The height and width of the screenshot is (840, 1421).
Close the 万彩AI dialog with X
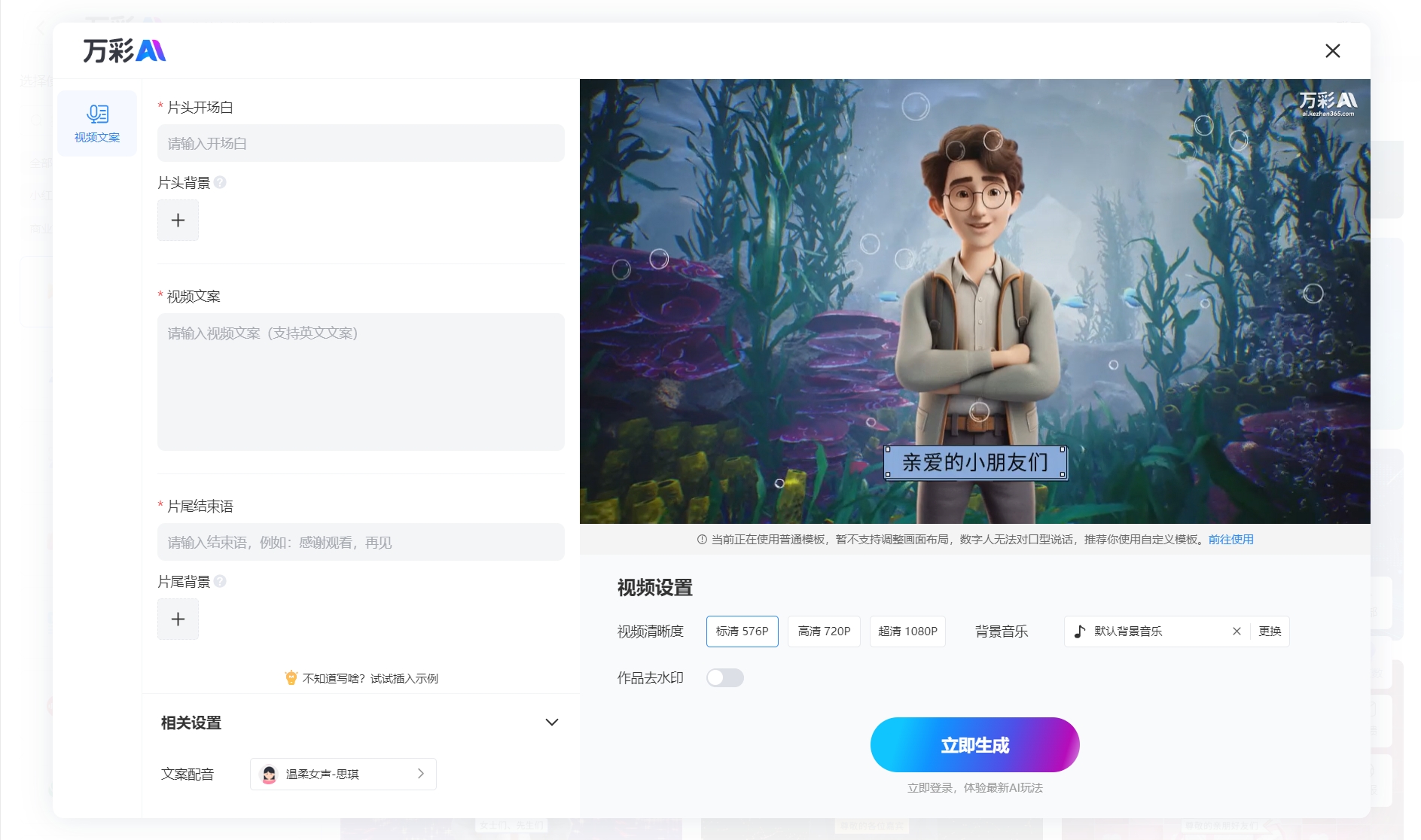[x=1333, y=50]
